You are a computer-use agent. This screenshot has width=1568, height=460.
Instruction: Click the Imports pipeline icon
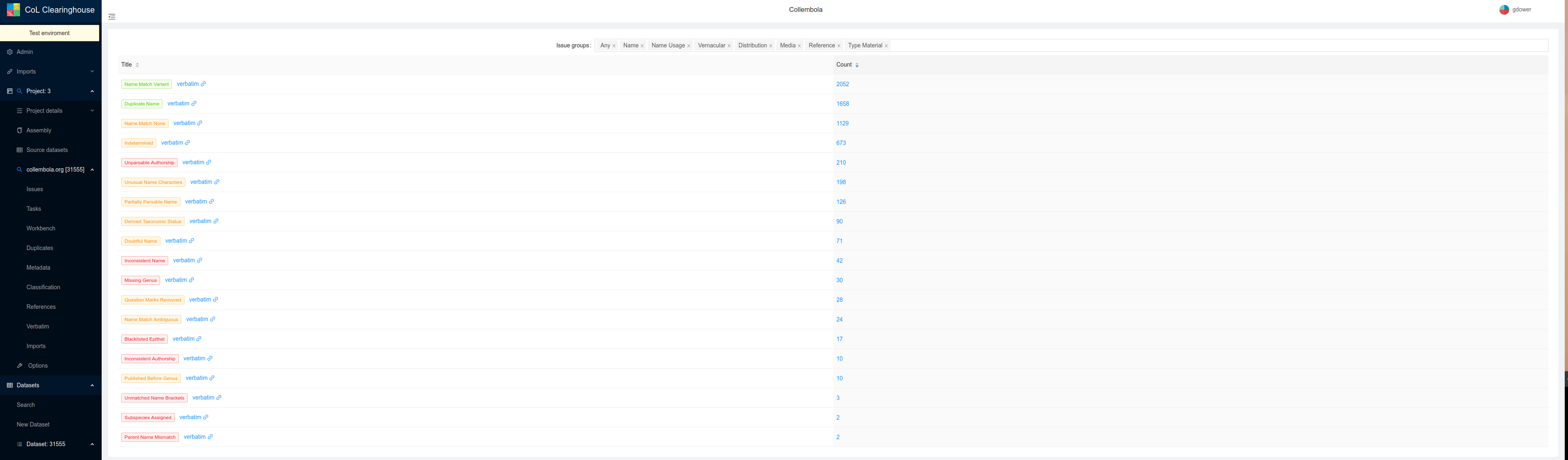[10, 71]
